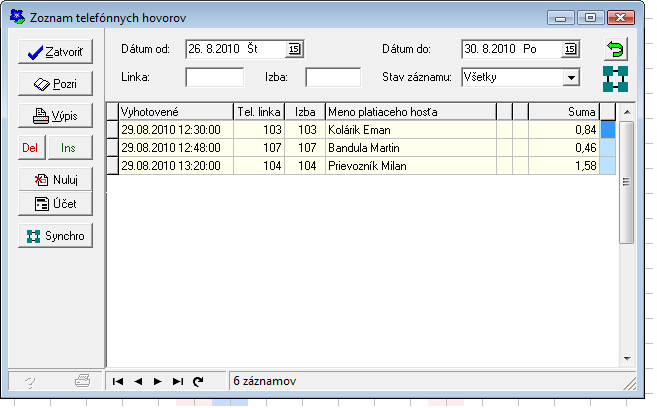Screen dimensions: 657x408
Task: Jump to last record in navigator
Action: [x=178, y=381]
